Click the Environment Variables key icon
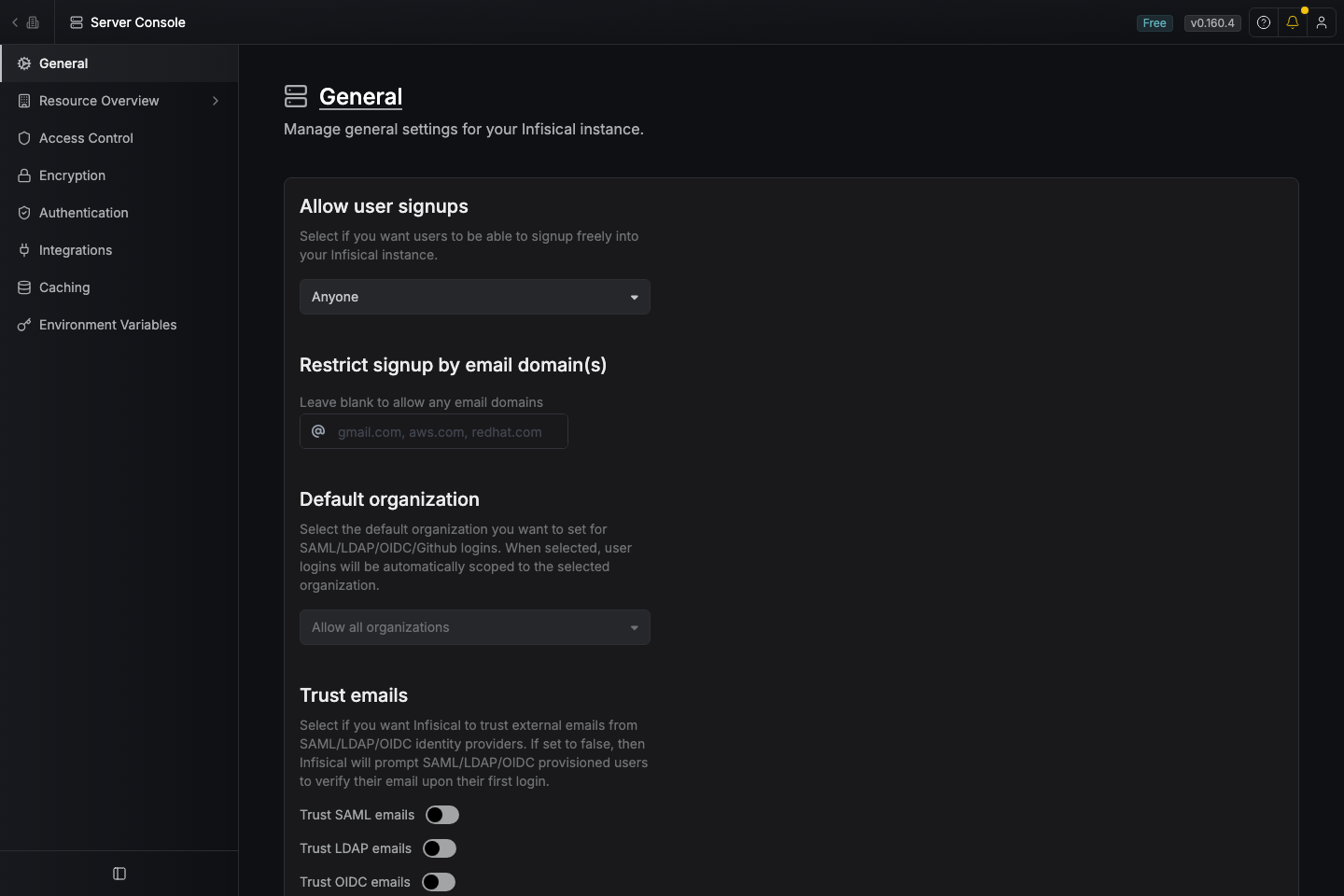Image resolution: width=1344 pixels, height=896 pixels. [24, 325]
